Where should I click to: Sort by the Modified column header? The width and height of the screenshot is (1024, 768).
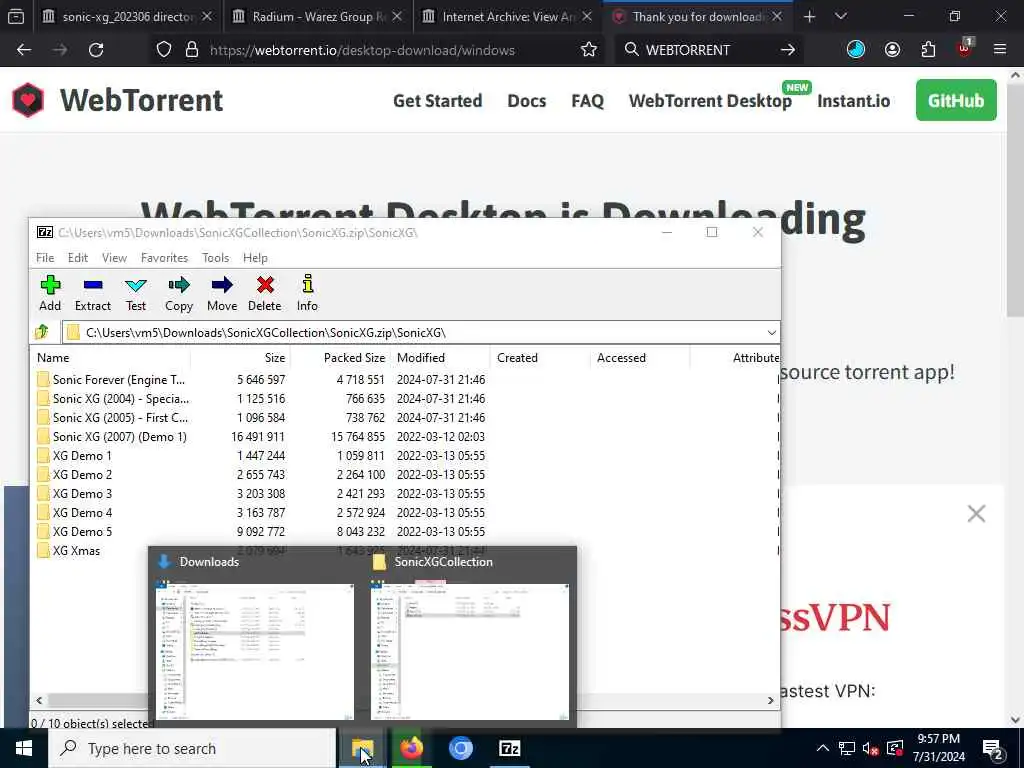click(x=440, y=358)
